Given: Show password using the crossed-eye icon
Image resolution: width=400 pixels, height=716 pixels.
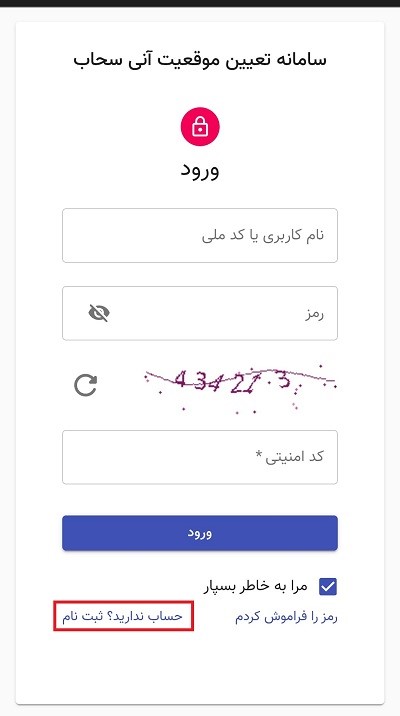Looking at the screenshot, I should [99, 313].
